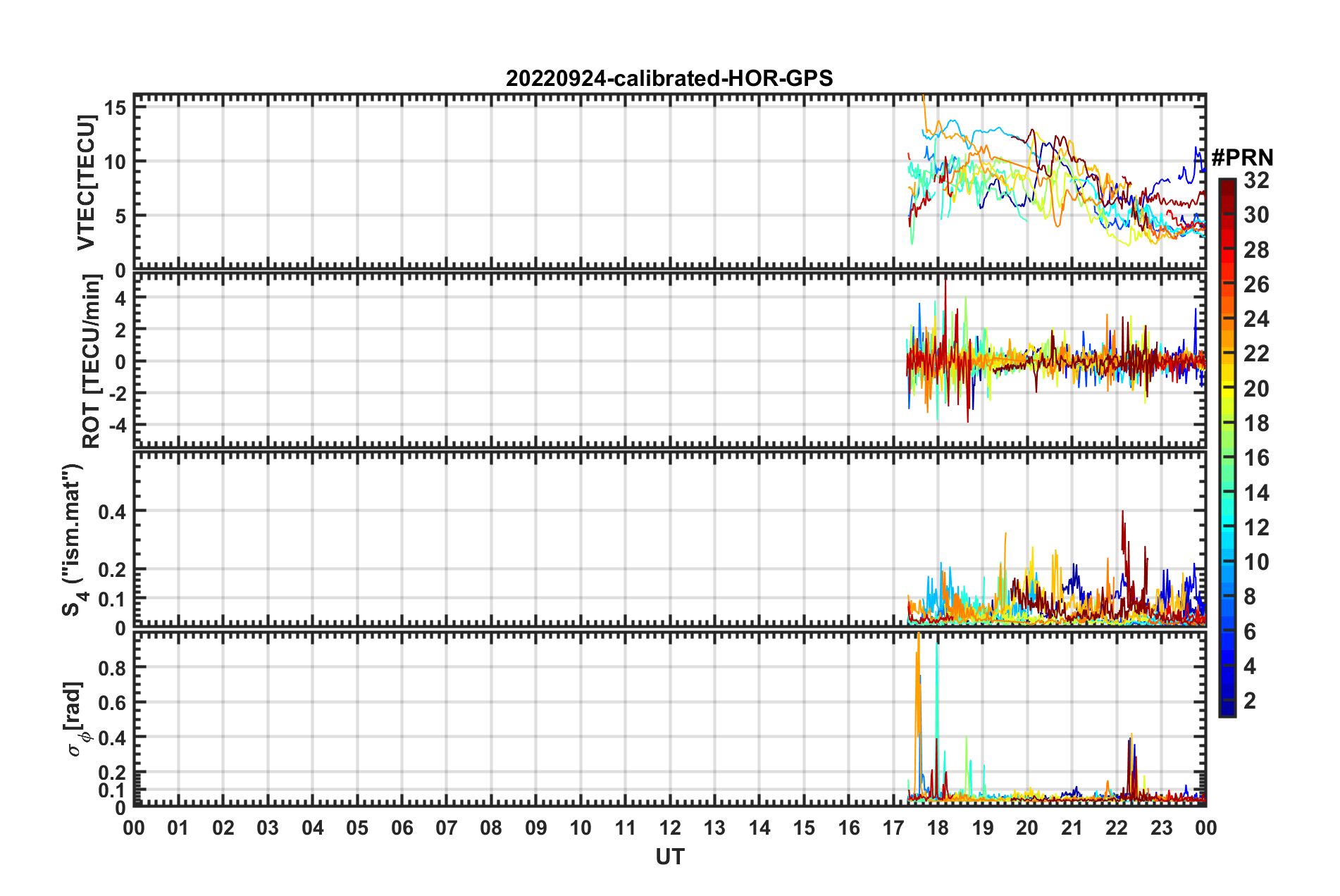Click the ROT [TECU/min] axis label
Image resolution: width=1340 pixels, height=896 pixels.
click(x=91, y=361)
